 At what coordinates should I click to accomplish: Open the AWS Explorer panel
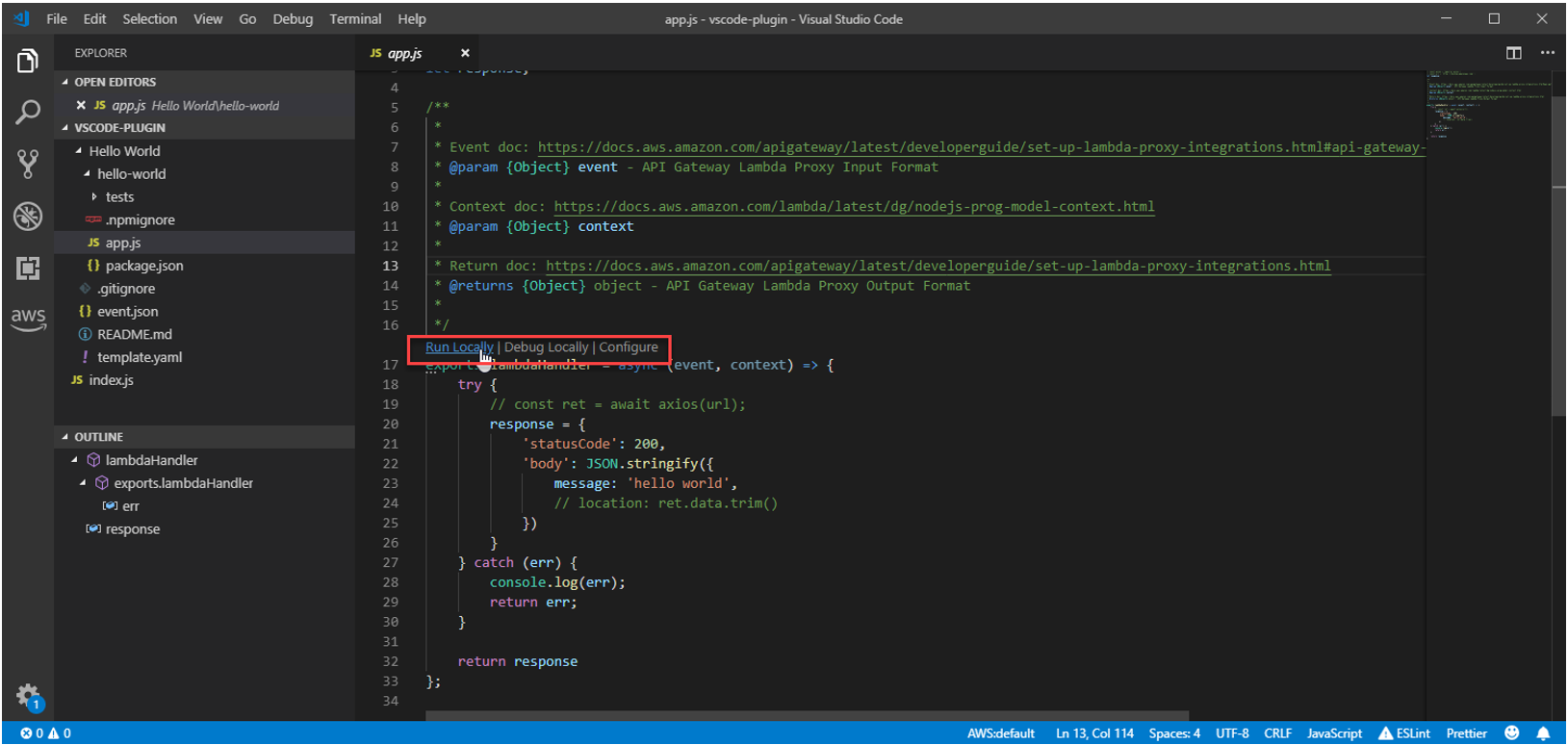pos(28,319)
